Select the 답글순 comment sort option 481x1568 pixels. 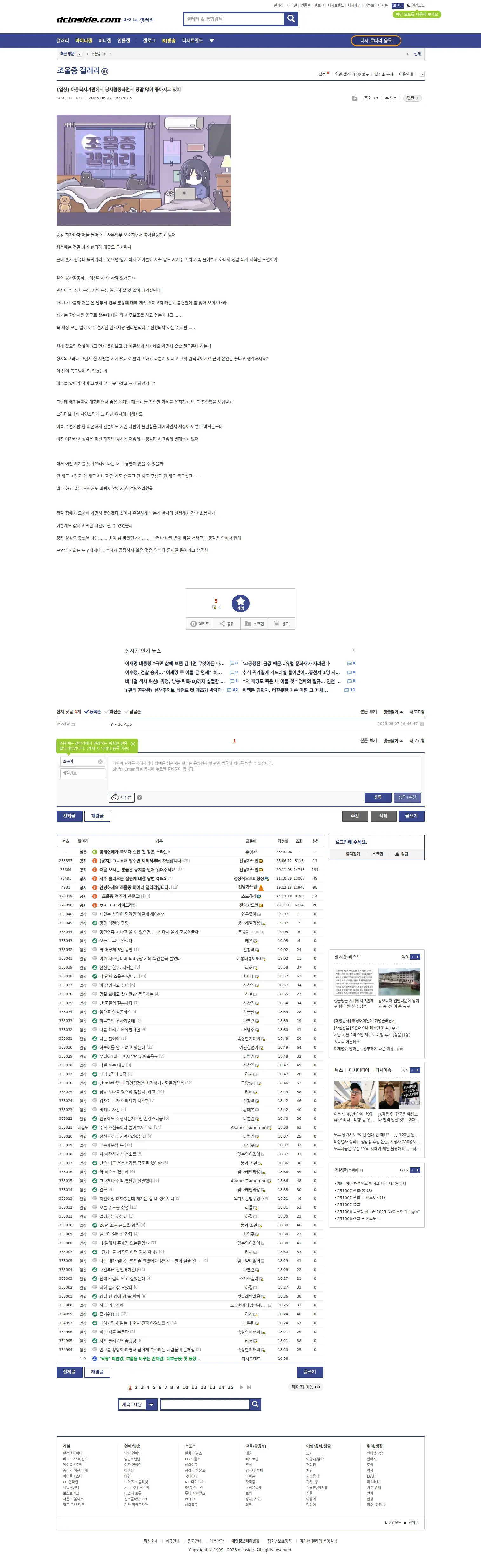coord(133,711)
